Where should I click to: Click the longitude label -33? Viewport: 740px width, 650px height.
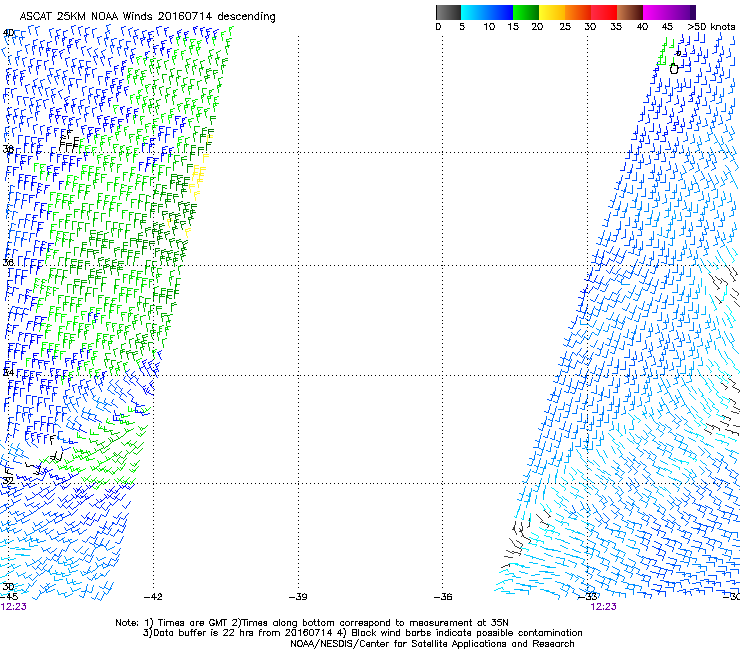pos(588,597)
